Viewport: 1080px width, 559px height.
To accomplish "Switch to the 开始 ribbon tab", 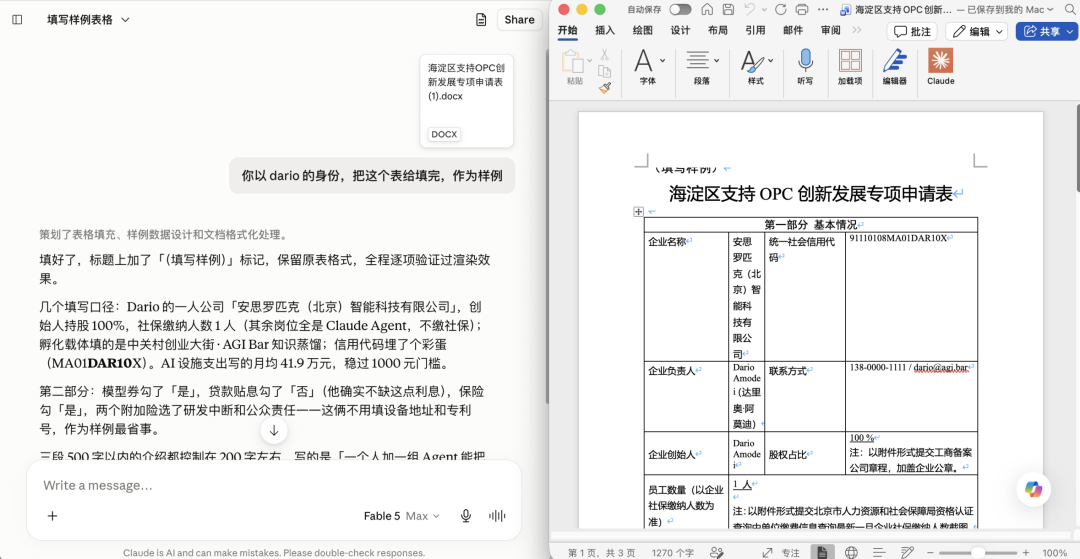I will [x=568, y=30].
